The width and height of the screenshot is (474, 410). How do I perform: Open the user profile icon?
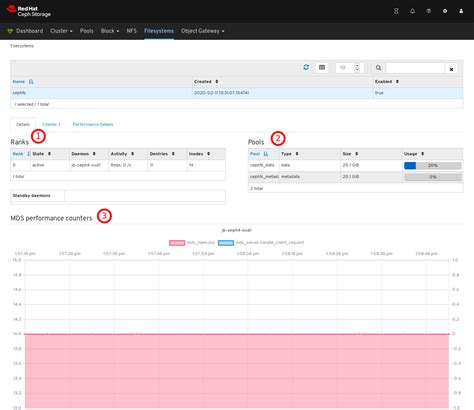(x=461, y=11)
